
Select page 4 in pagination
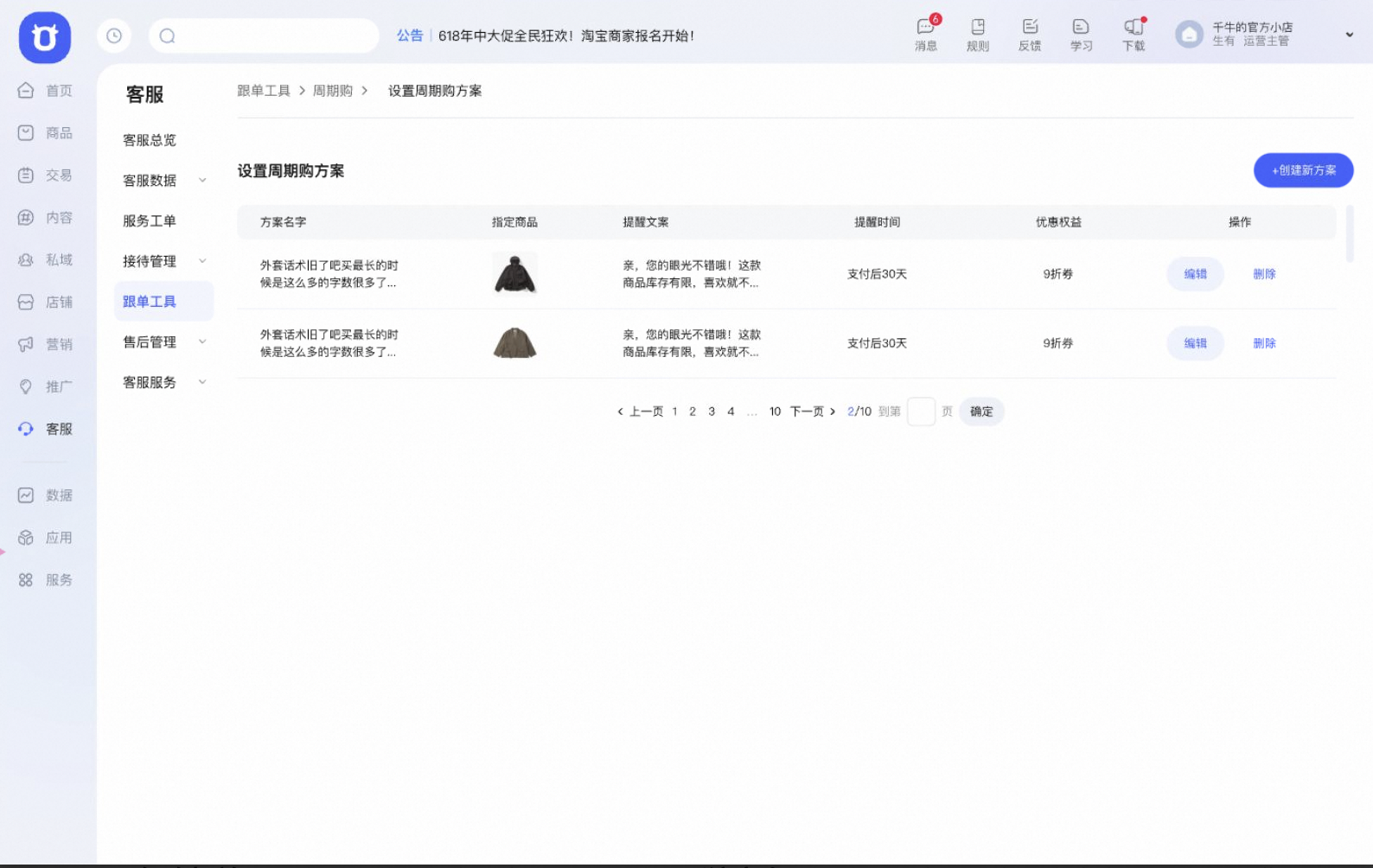click(731, 412)
